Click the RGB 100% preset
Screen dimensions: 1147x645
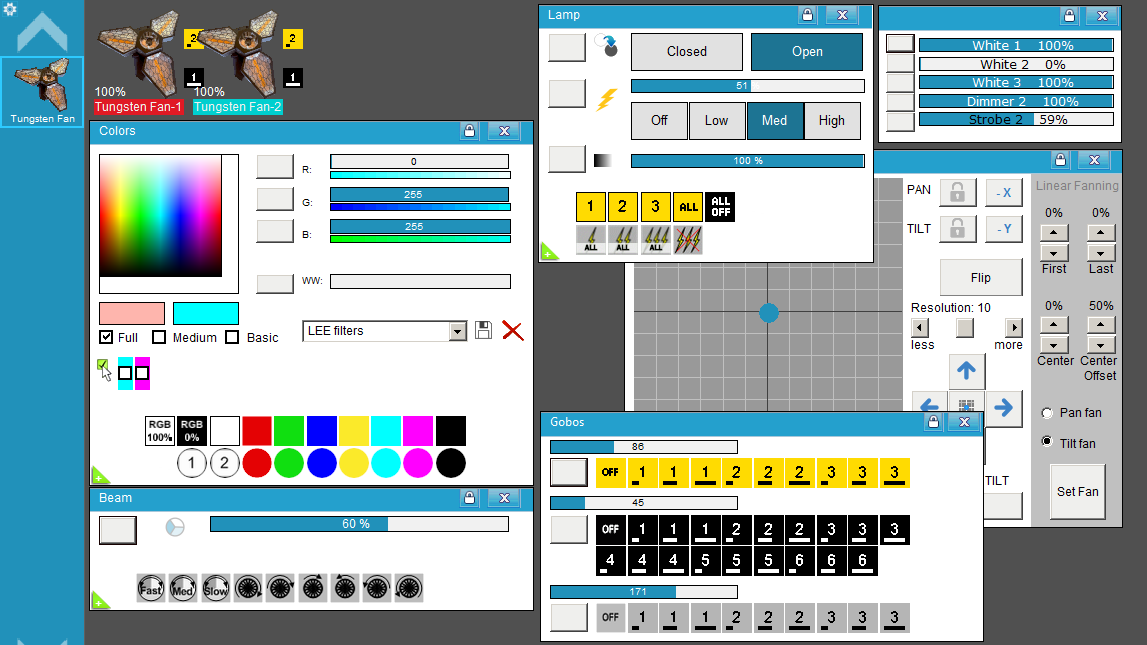click(x=159, y=431)
